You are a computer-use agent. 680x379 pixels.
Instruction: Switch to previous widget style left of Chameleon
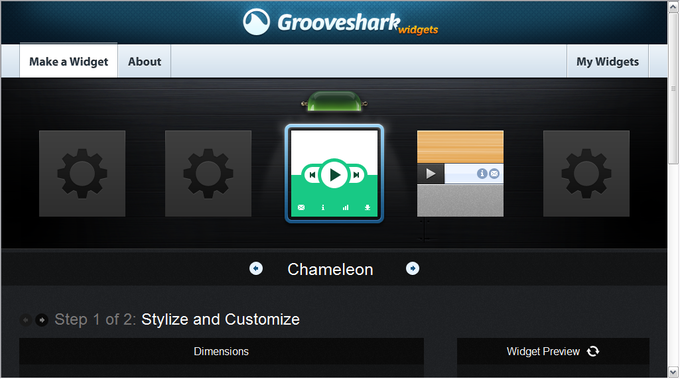click(256, 268)
